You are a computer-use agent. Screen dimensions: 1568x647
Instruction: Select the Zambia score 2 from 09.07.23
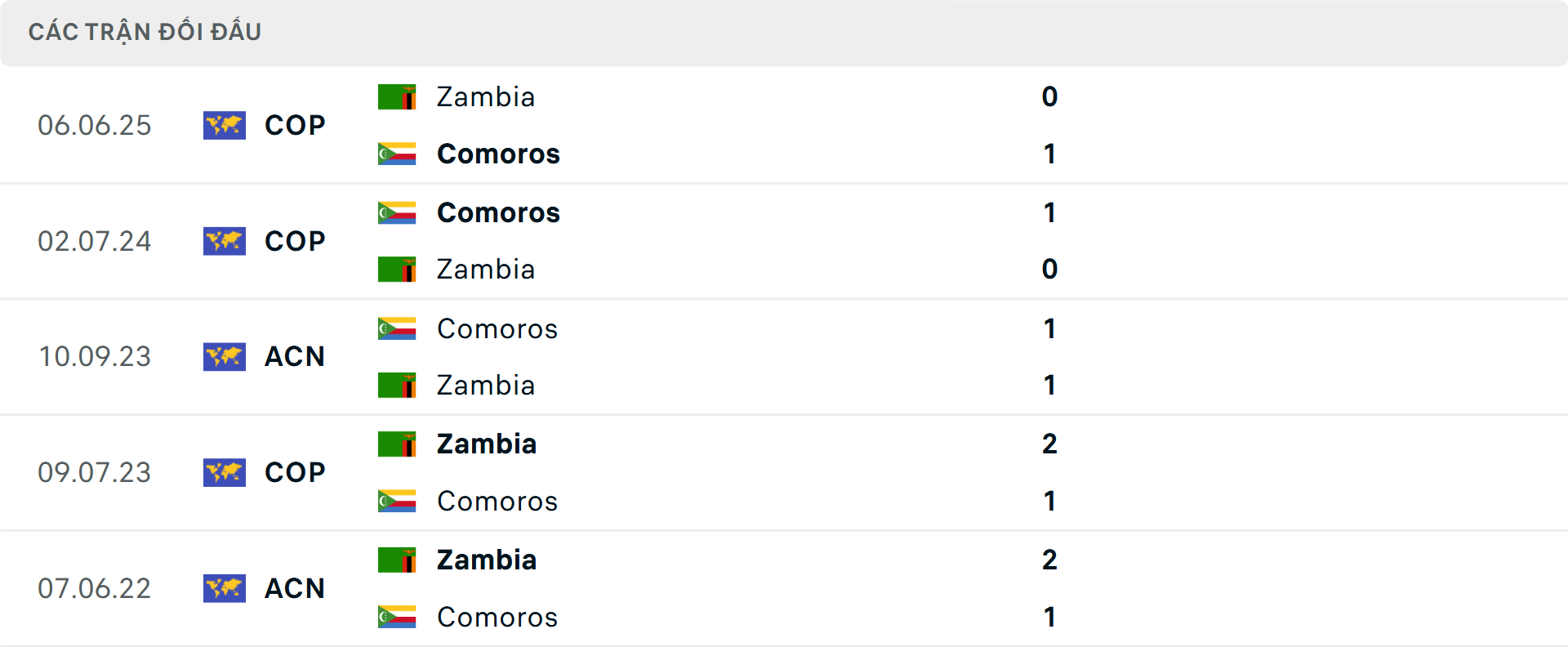pyautogui.click(x=1050, y=444)
